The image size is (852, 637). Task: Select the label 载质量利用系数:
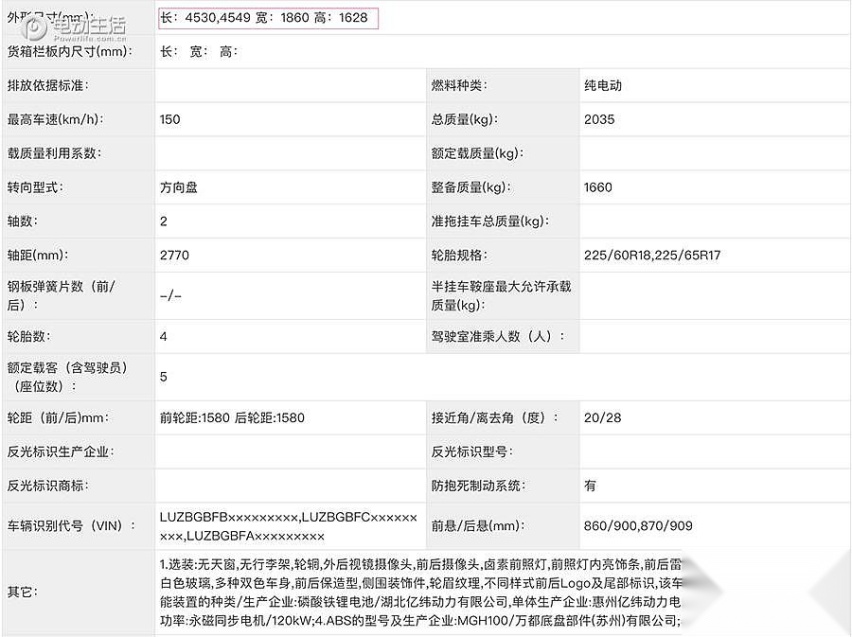point(54,153)
